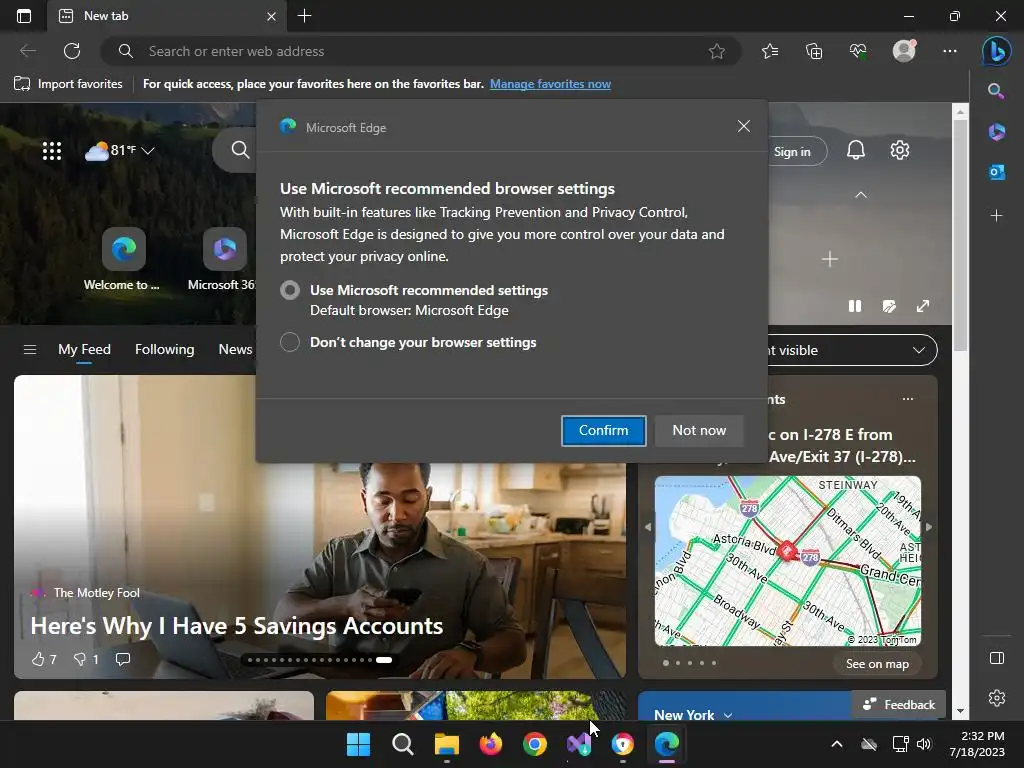Screen dimensions: 1024x768
Task: Click the sidebar Search icon
Action: (x=997, y=91)
